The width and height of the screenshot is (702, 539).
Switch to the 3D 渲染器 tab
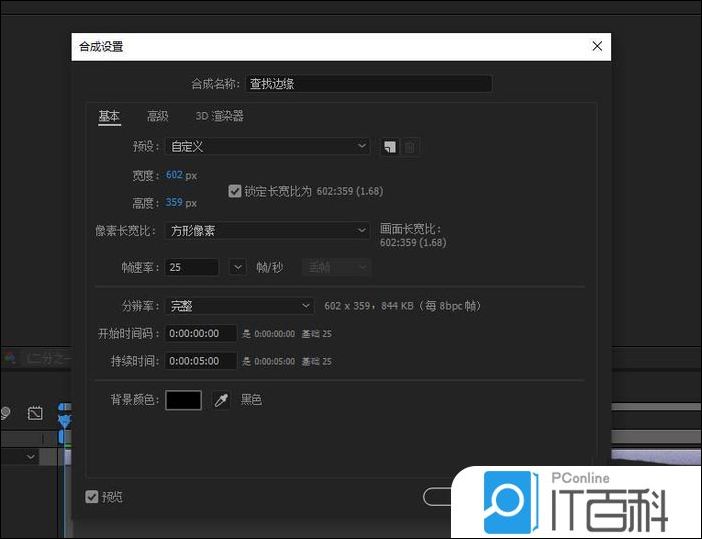click(219, 116)
